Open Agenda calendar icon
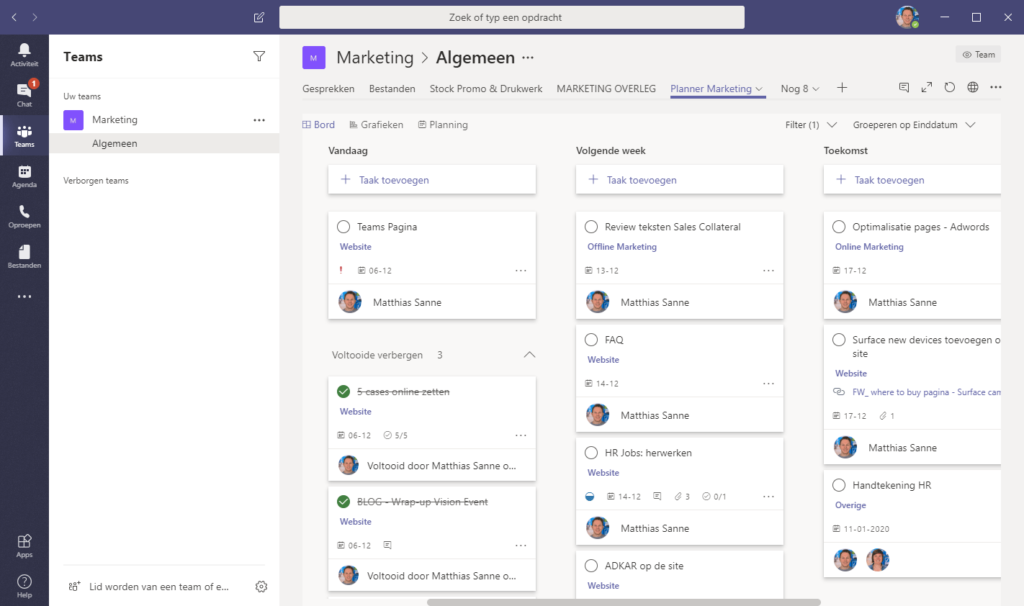1024x606 pixels. point(24,176)
